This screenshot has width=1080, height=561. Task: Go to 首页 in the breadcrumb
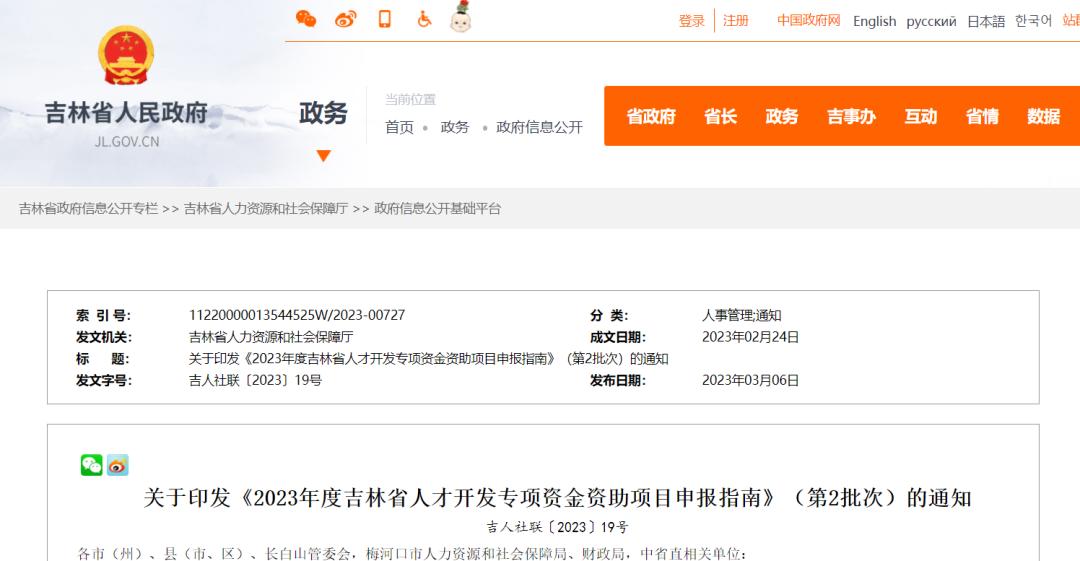pos(399,127)
